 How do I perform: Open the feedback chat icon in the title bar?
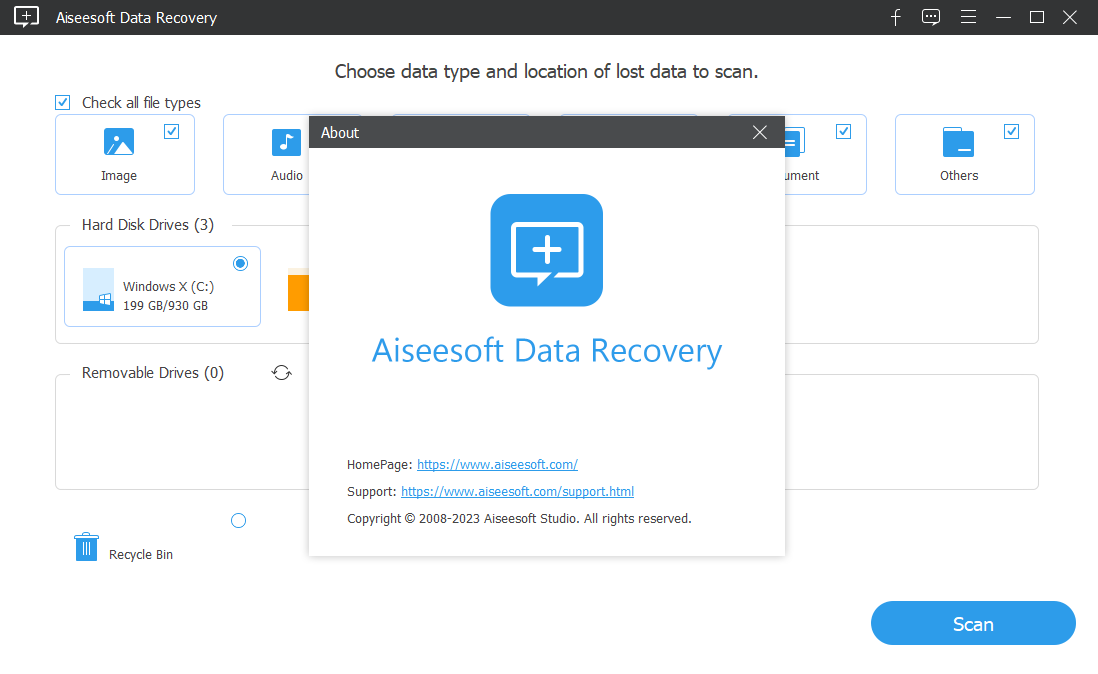click(x=931, y=17)
